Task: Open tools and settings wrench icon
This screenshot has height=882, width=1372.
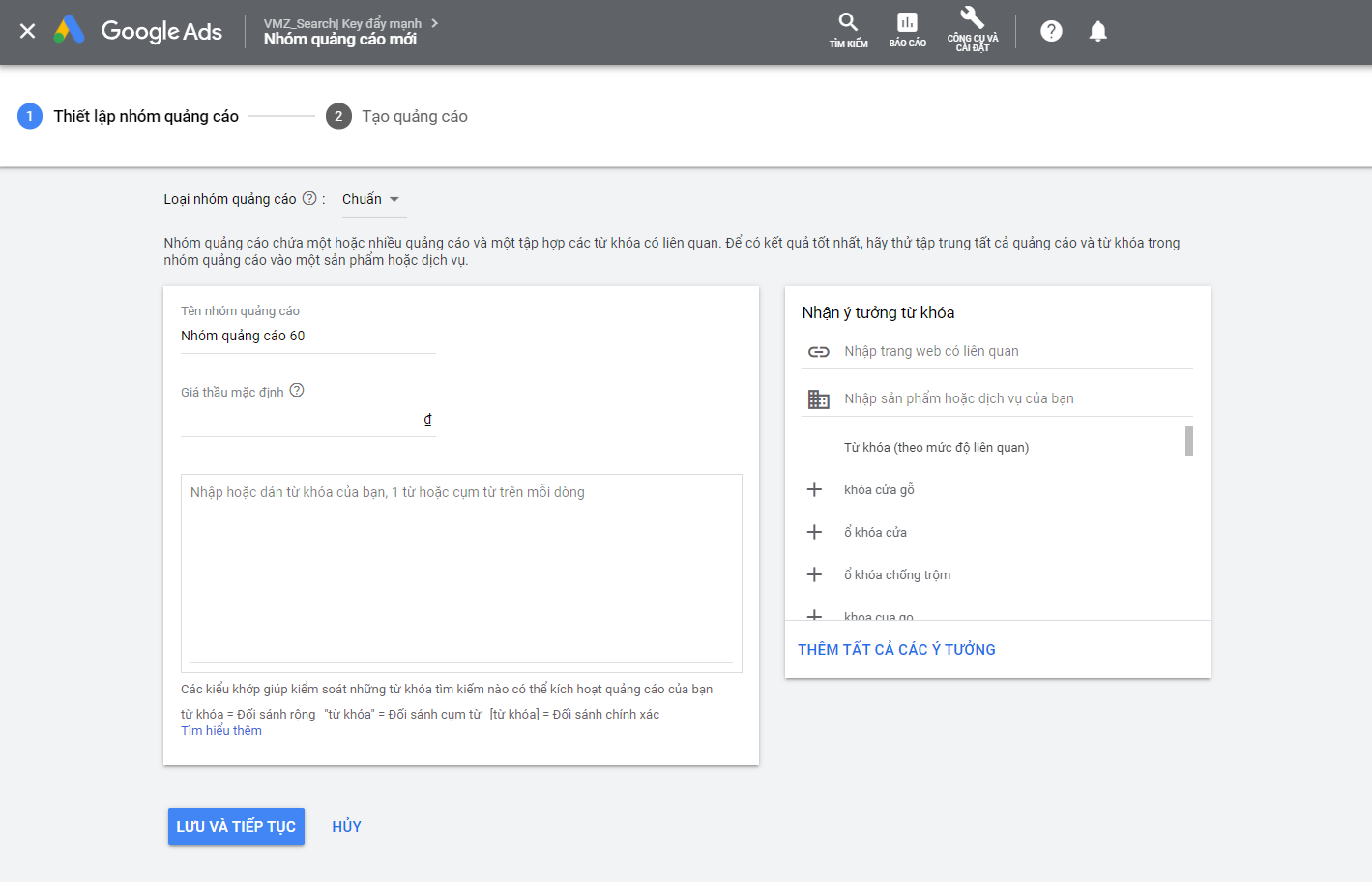Action: 972,19
